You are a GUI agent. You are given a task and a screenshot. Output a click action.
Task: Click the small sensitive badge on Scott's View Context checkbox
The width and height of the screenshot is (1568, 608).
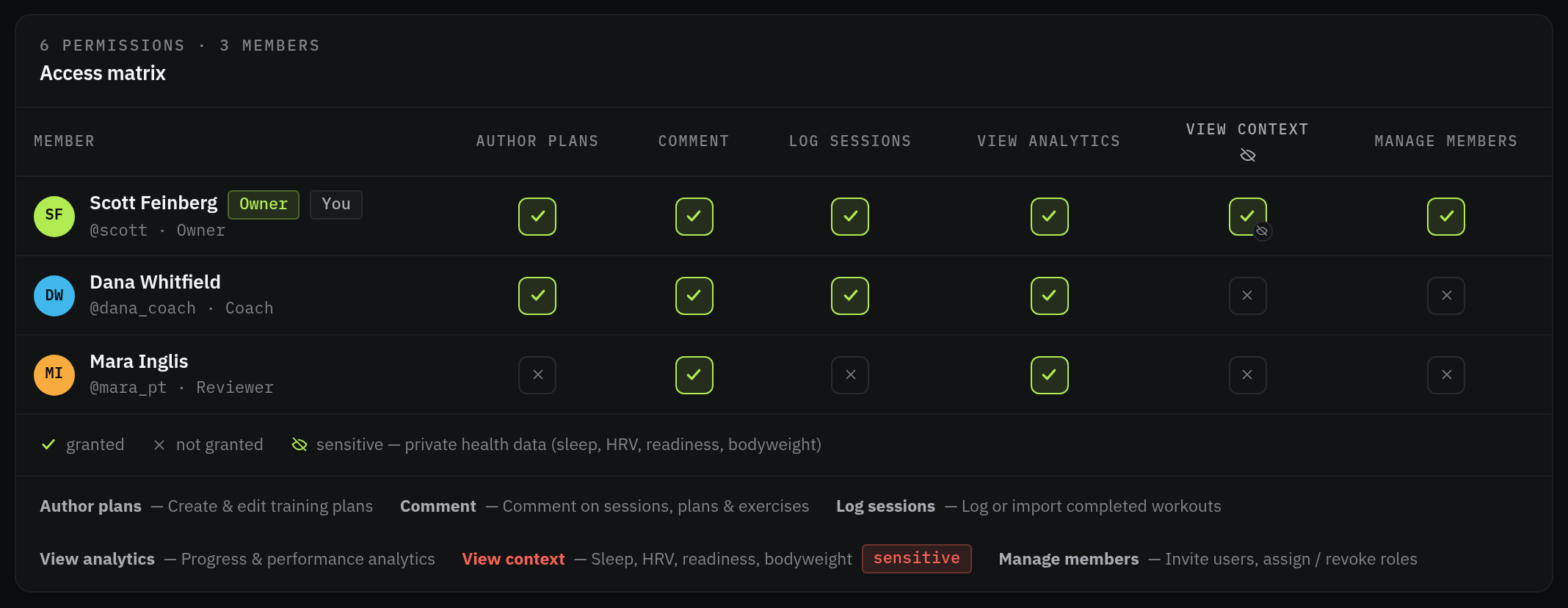[x=1262, y=231]
